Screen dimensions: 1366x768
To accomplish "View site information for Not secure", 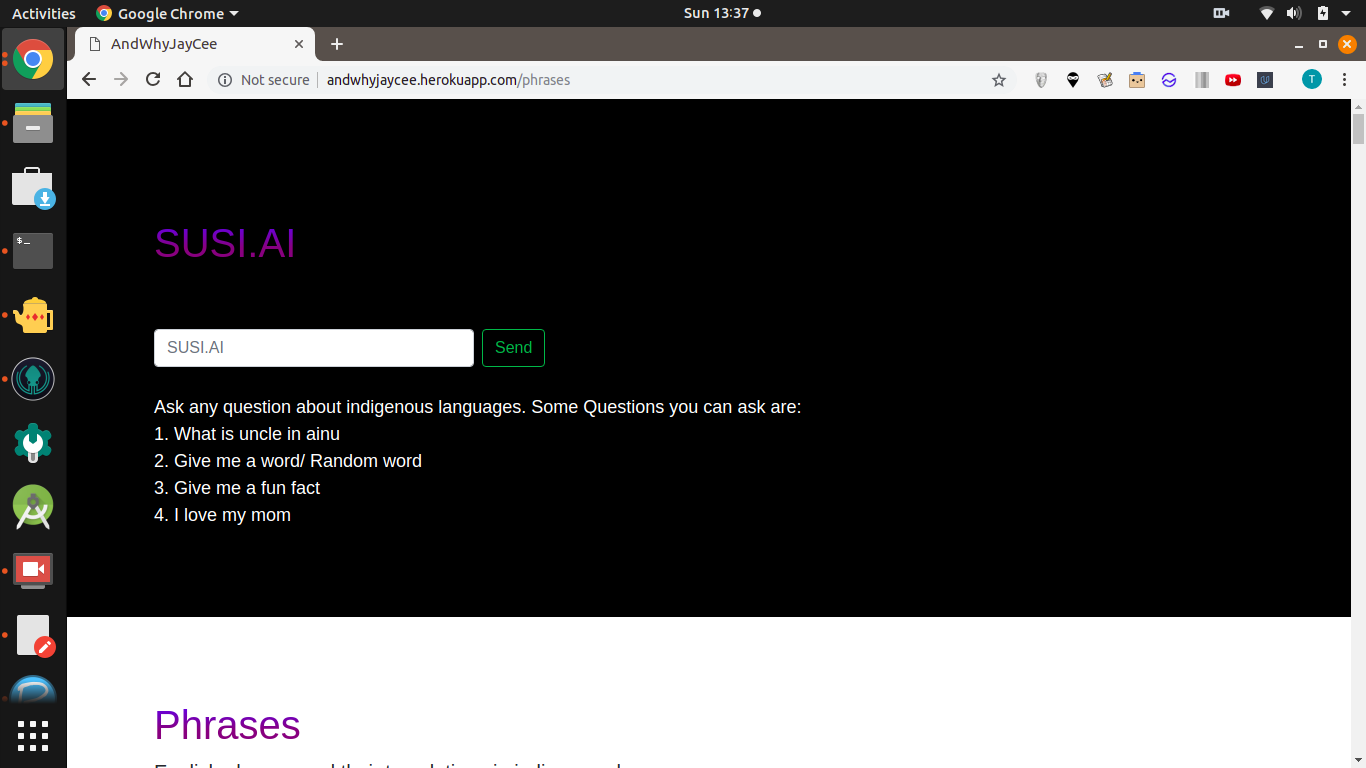I will tap(264, 80).
